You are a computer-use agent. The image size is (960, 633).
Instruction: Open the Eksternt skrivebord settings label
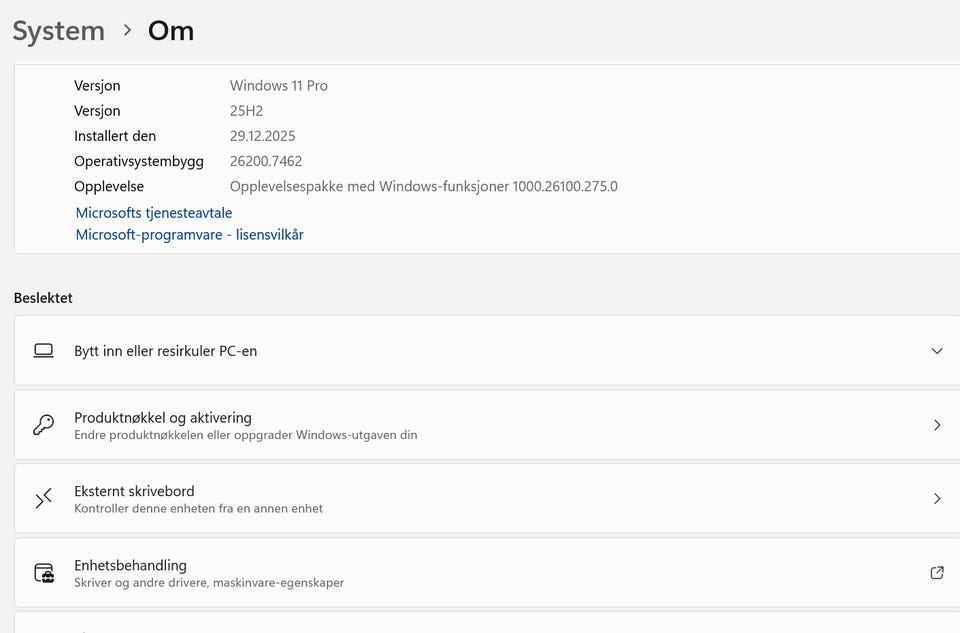[134, 491]
